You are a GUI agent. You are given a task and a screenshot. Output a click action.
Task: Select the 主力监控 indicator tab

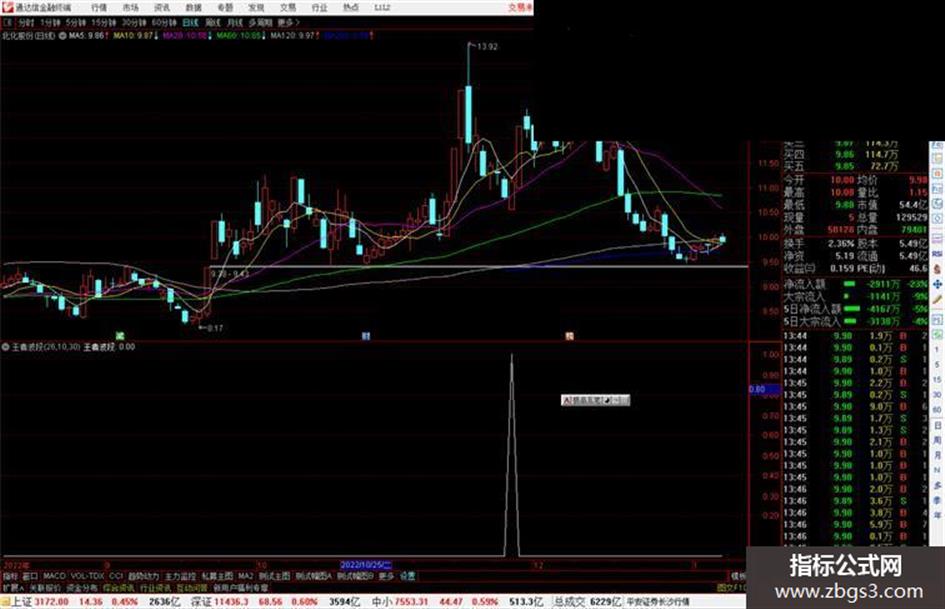[x=180, y=576]
